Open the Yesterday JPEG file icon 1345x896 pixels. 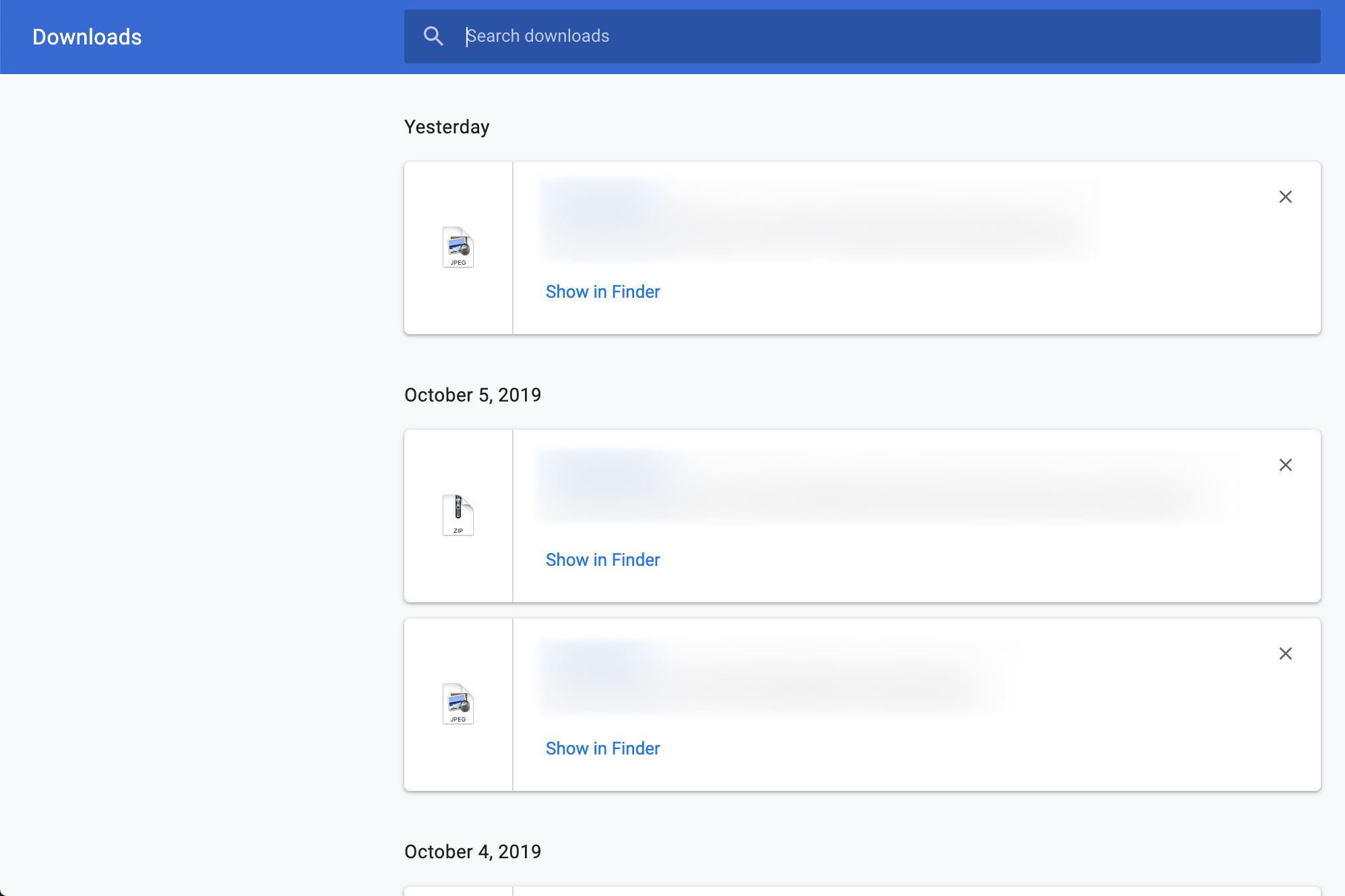click(458, 247)
